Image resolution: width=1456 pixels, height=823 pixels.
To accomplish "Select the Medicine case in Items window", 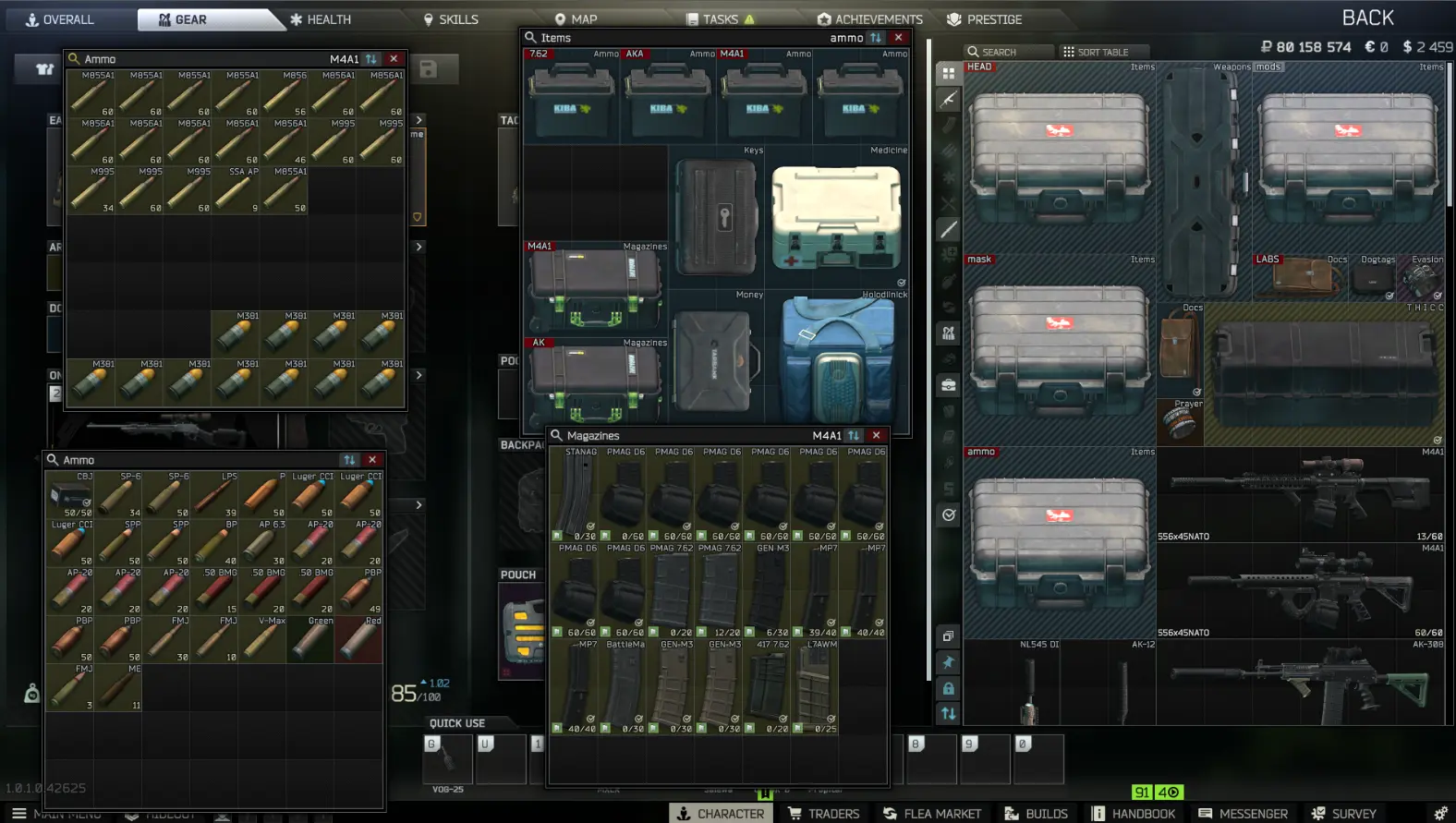I will pyautogui.click(x=837, y=216).
